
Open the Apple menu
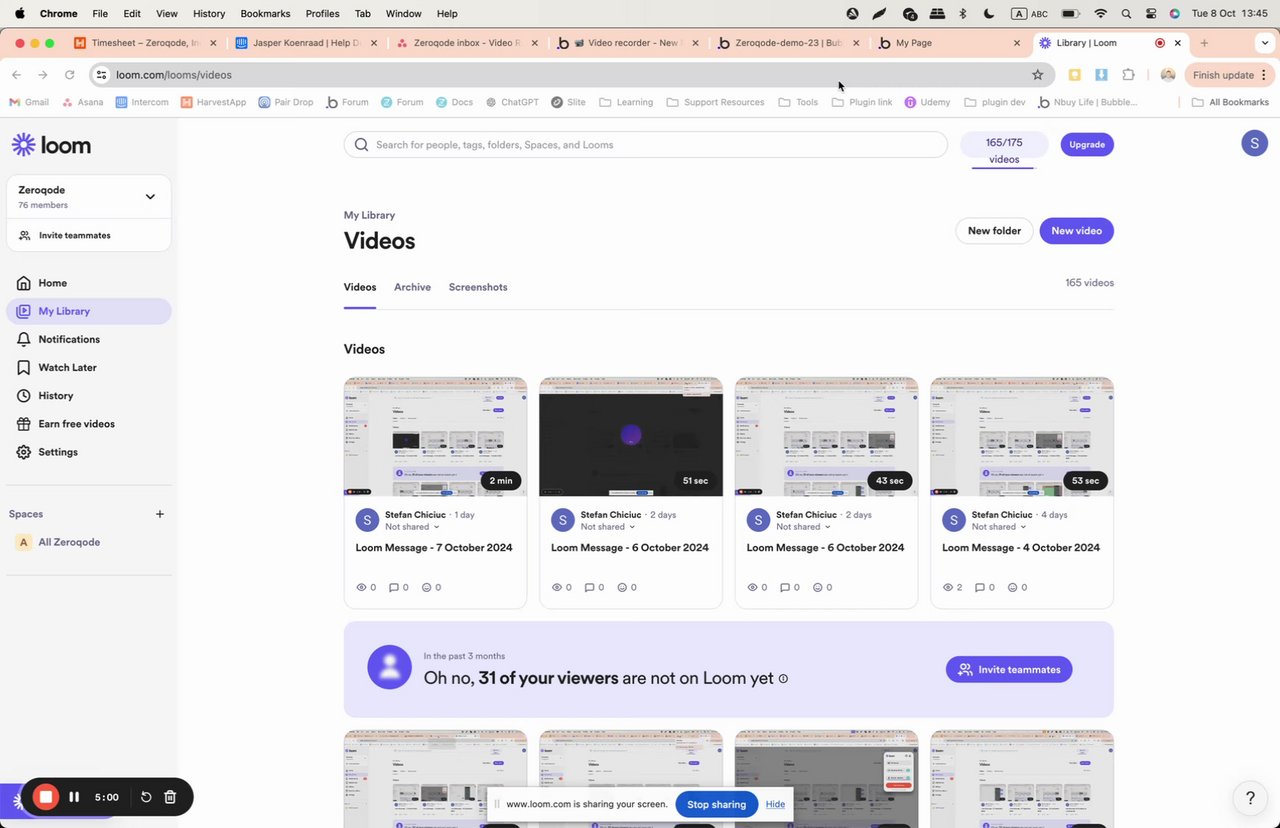(19, 14)
